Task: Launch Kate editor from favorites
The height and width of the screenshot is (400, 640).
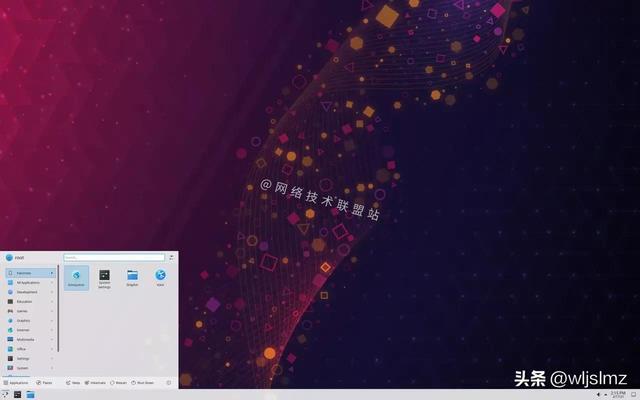Action: pyautogui.click(x=160, y=277)
